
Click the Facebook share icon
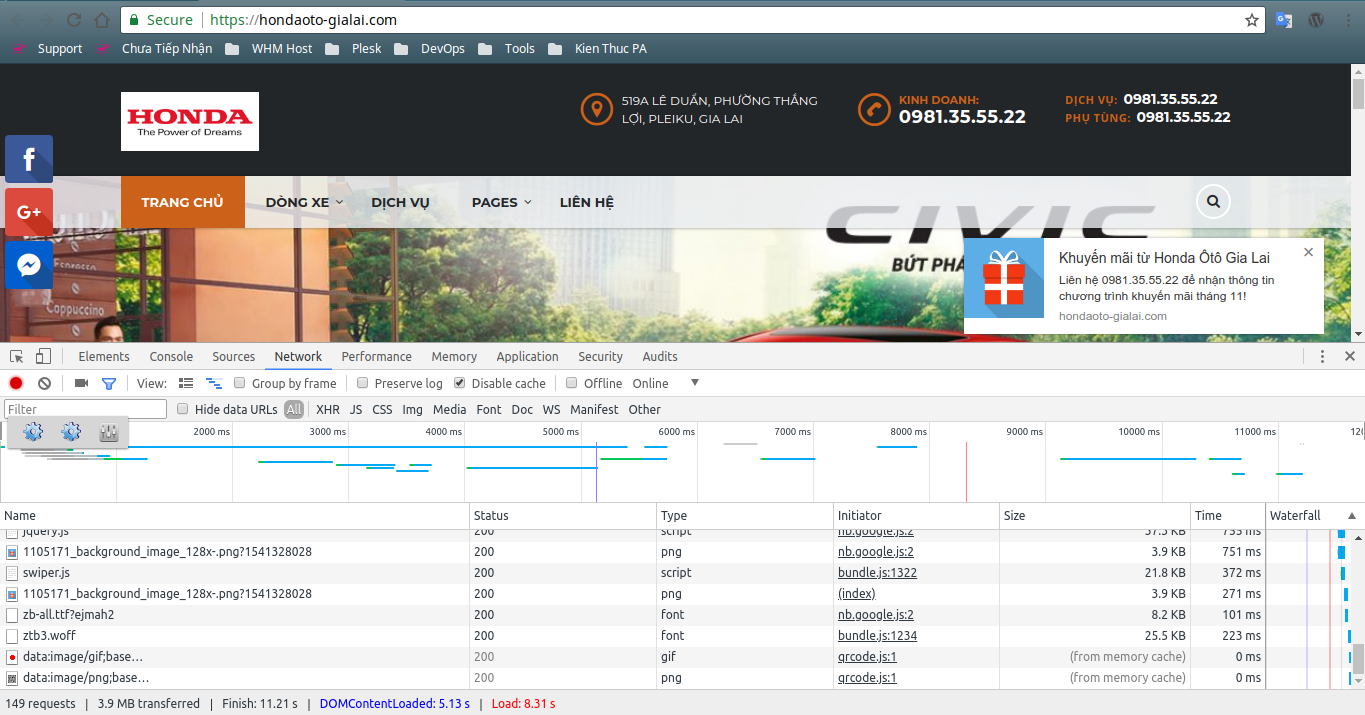[29, 159]
